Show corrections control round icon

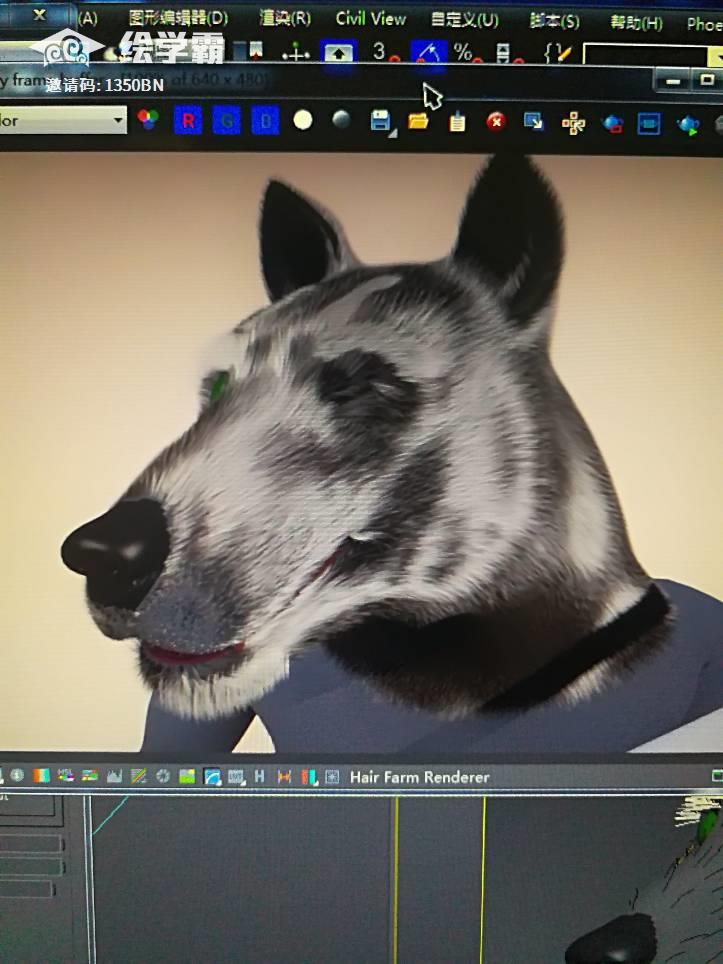point(17,775)
